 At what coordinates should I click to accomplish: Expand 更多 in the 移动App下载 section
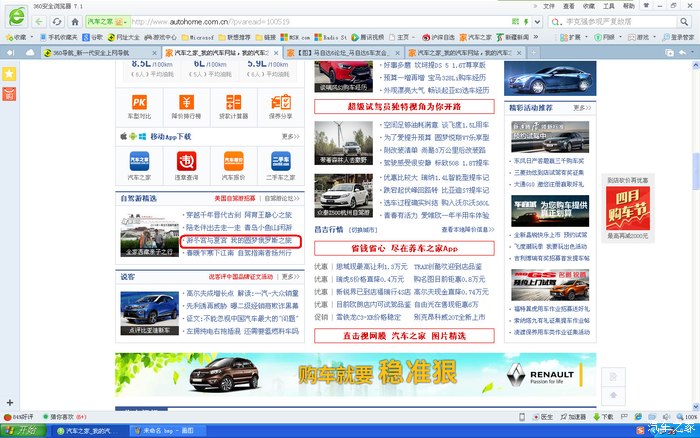click(290, 136)
